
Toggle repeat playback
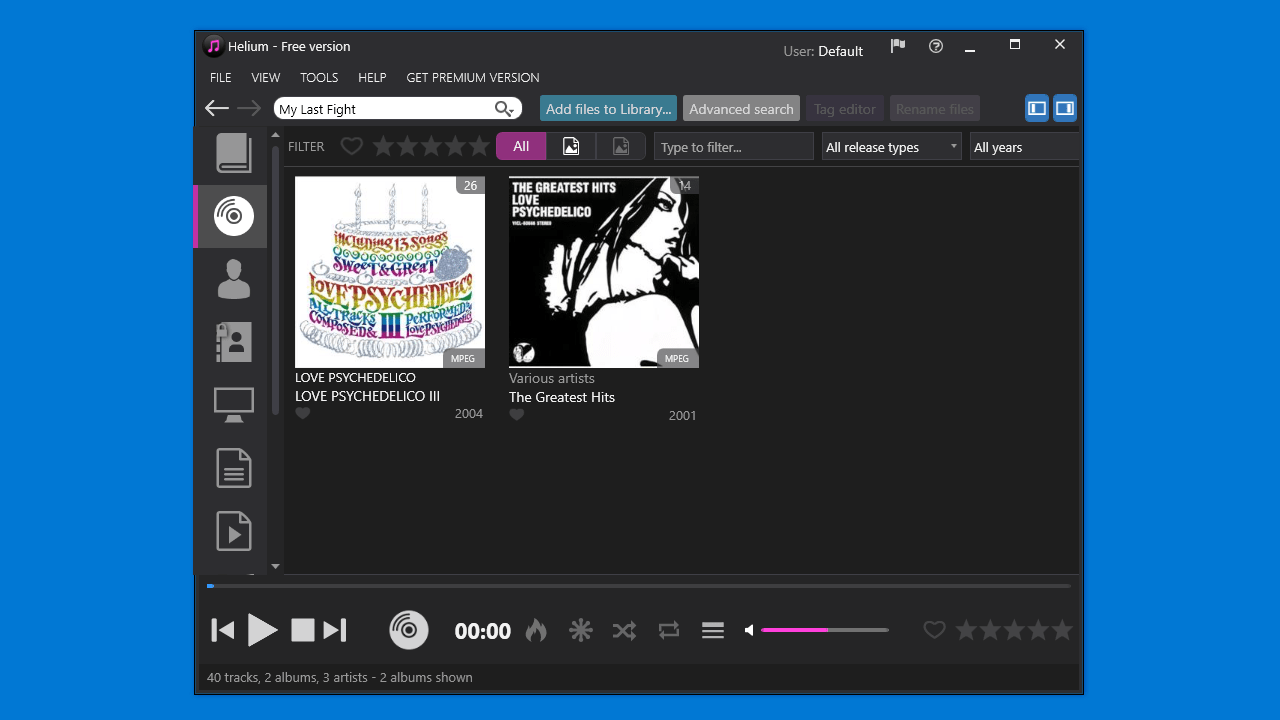669,630
